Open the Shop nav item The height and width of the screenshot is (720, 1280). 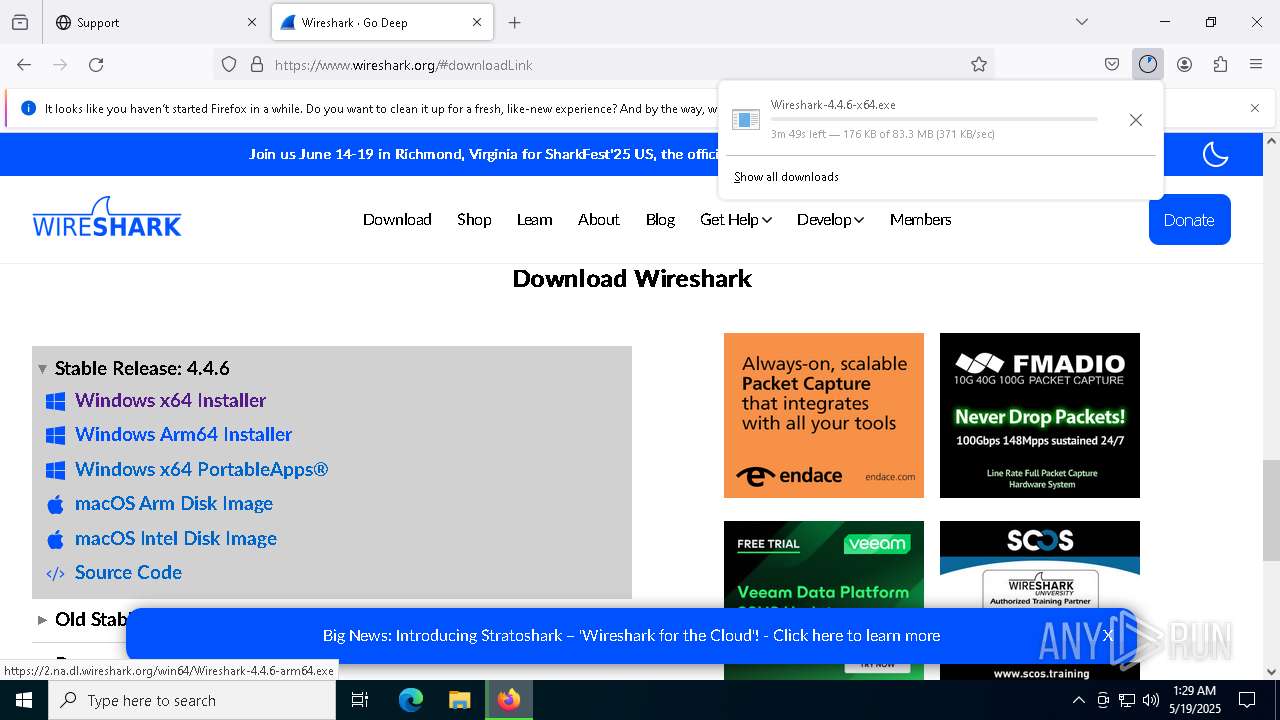coord(474,219)
